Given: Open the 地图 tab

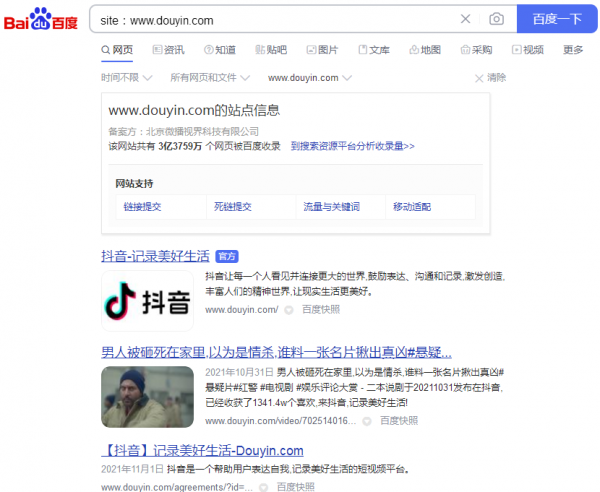Looking at the screenshot, I should [x=425, y=50].
